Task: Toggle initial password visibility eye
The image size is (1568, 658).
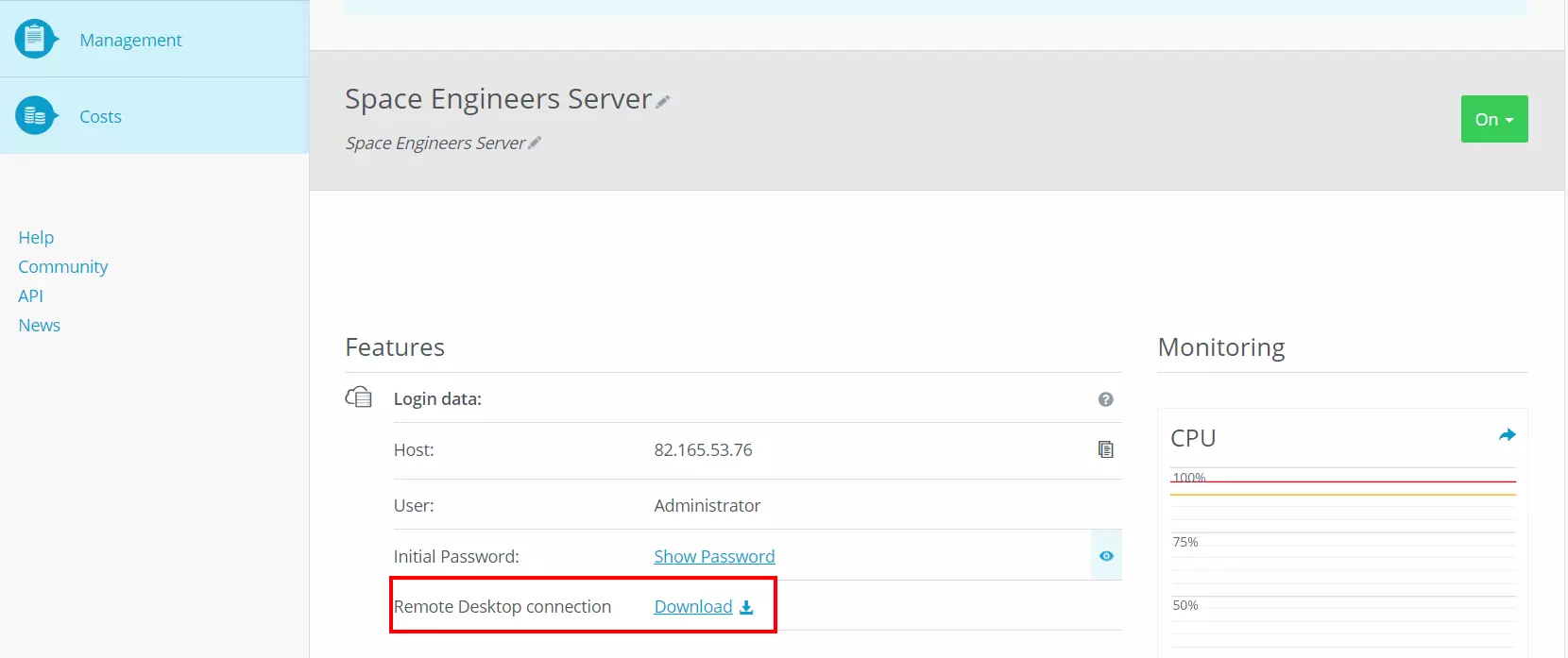Action: point(1106,556)
